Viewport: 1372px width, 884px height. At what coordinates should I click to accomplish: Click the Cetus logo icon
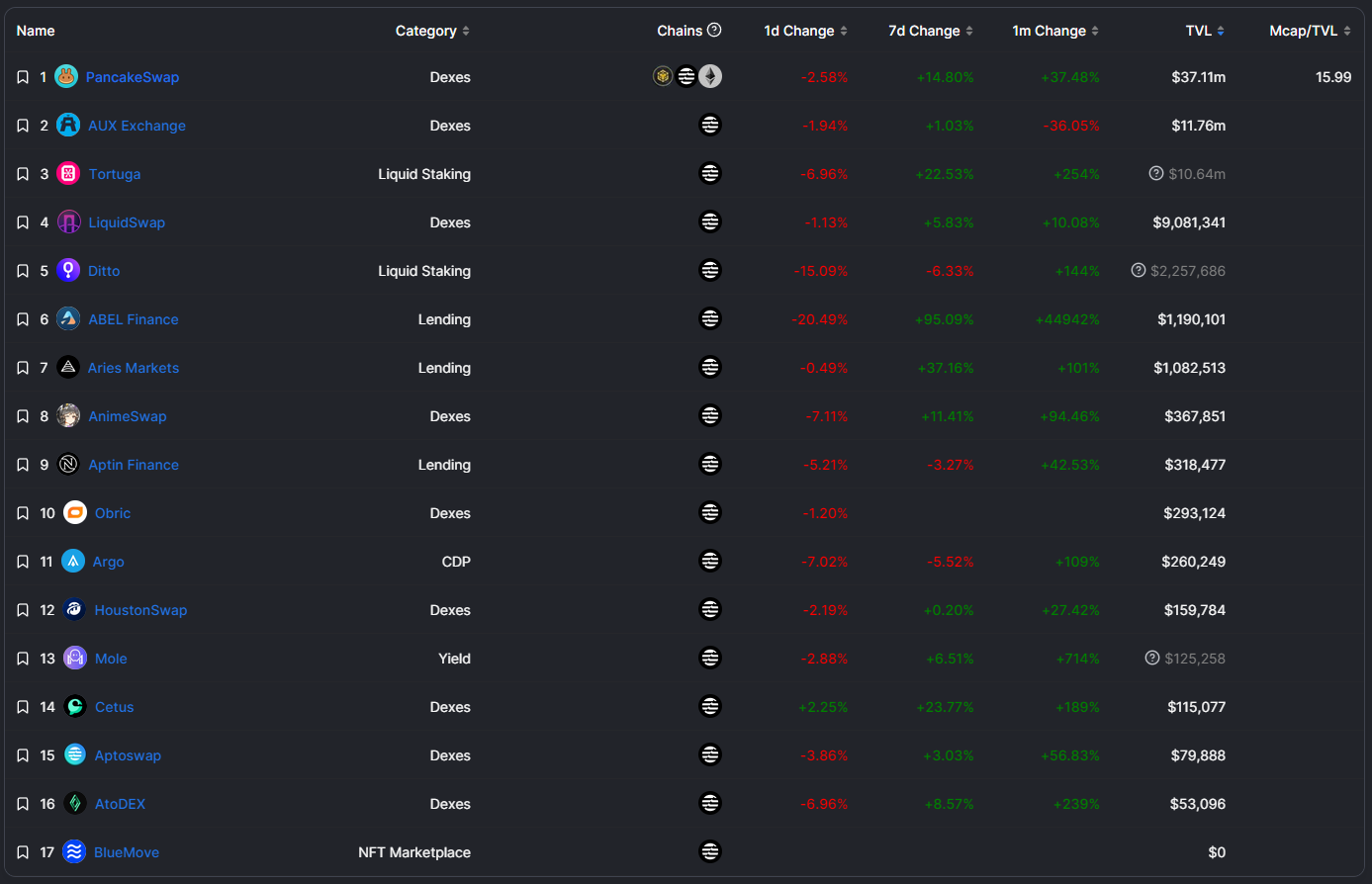pos(75,706)
